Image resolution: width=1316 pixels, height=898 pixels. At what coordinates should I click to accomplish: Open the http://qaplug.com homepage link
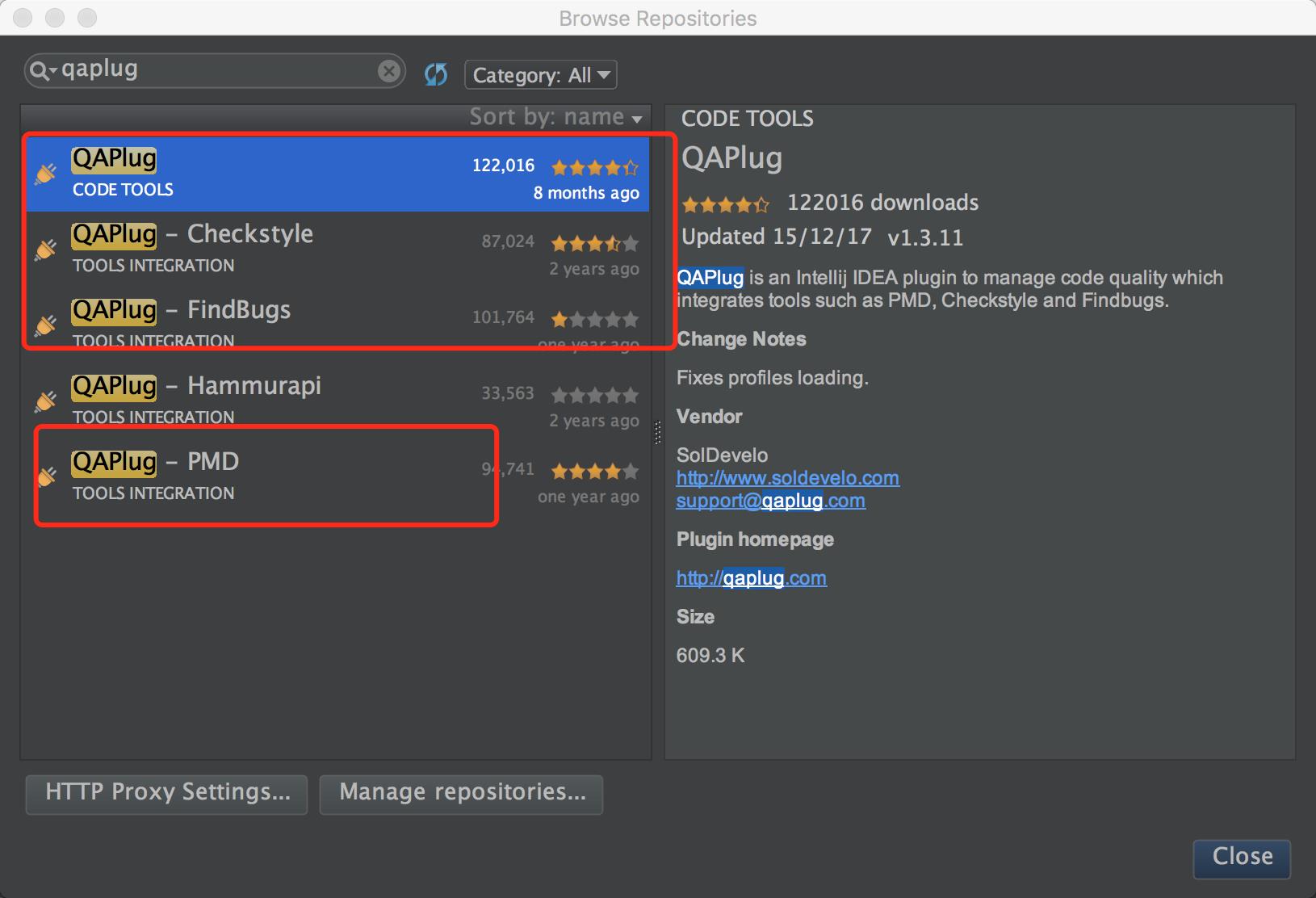tap(752, 578)
